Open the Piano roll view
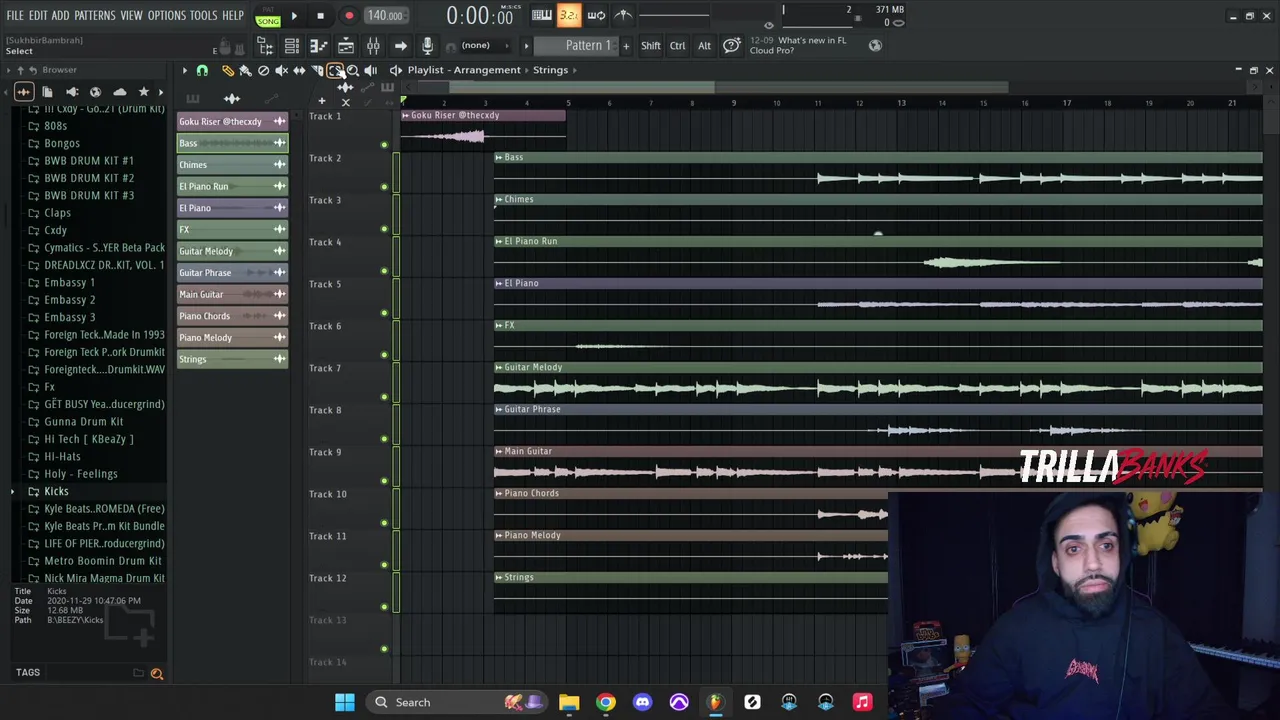Screen dimensions: 1280x720 click(319, 45)
